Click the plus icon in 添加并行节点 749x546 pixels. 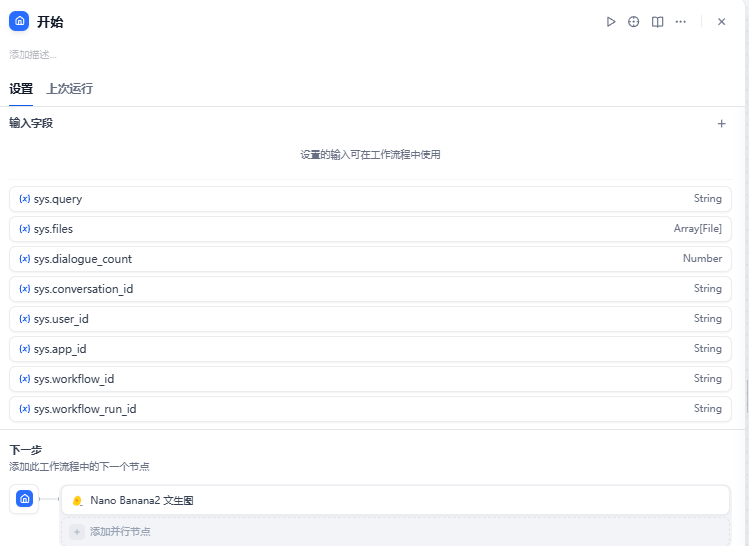point(77,532)
